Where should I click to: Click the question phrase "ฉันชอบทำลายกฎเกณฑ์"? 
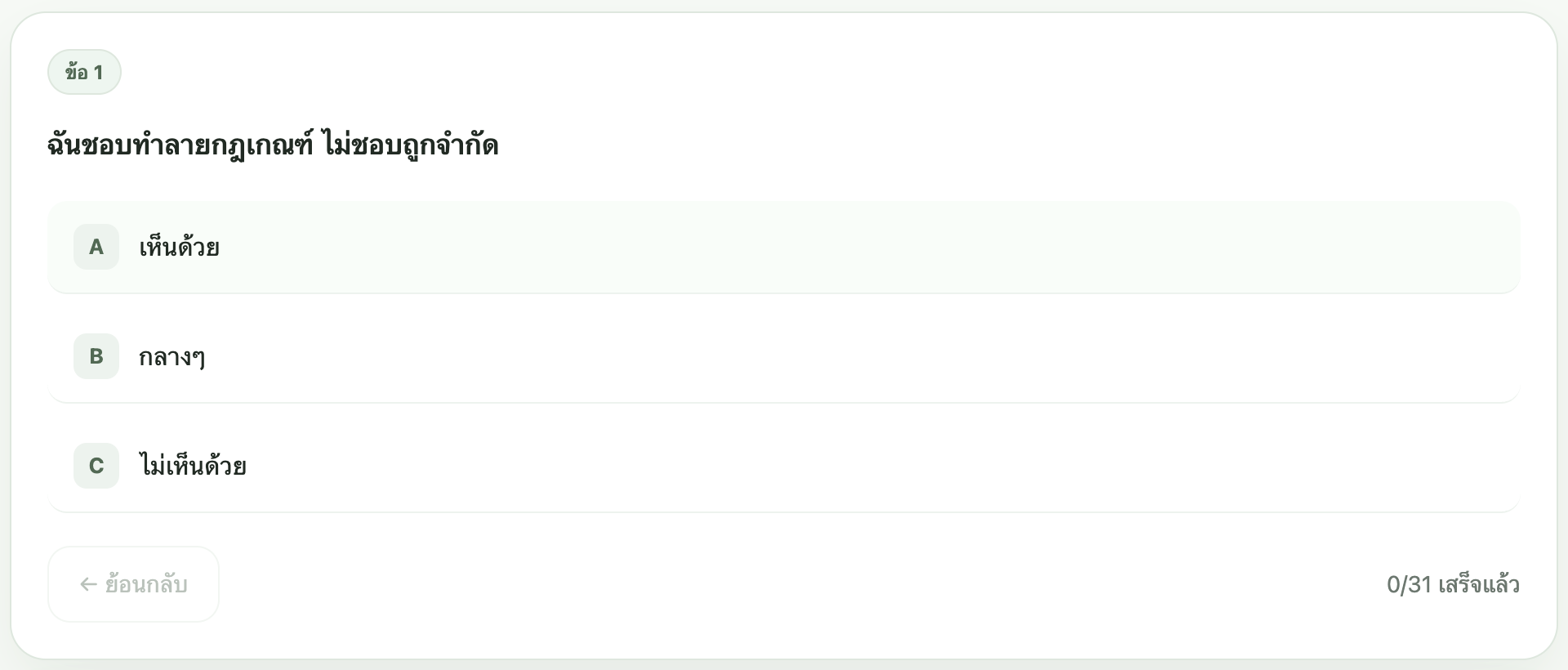(180, 146)
